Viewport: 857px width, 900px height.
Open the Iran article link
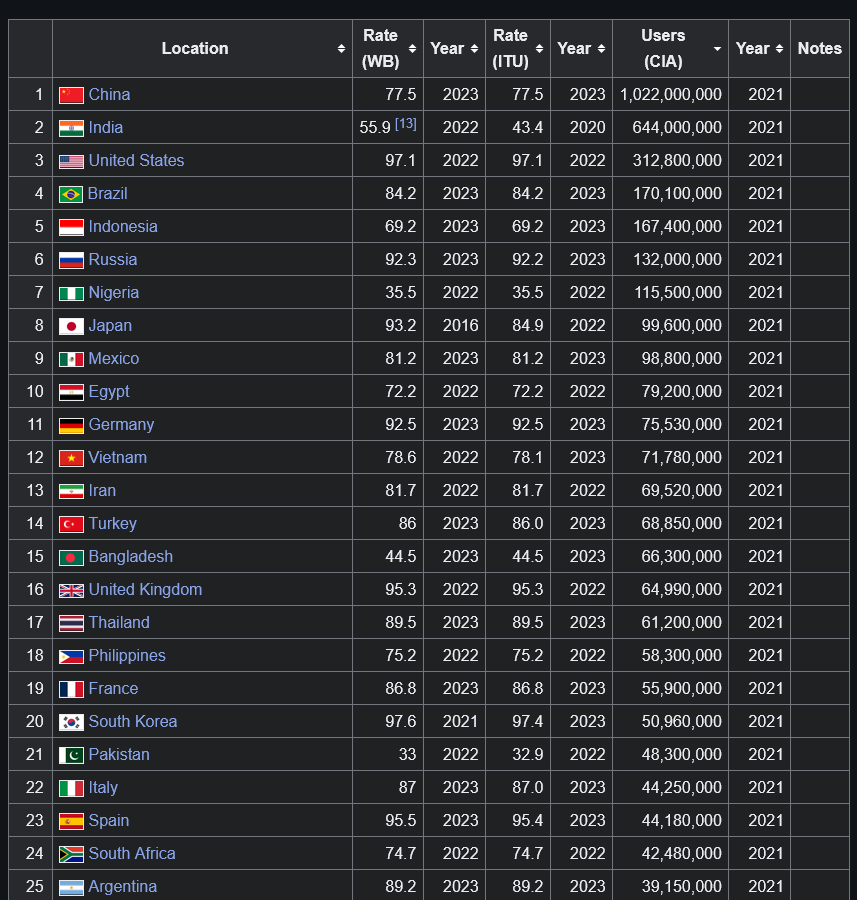click(102, 491)
